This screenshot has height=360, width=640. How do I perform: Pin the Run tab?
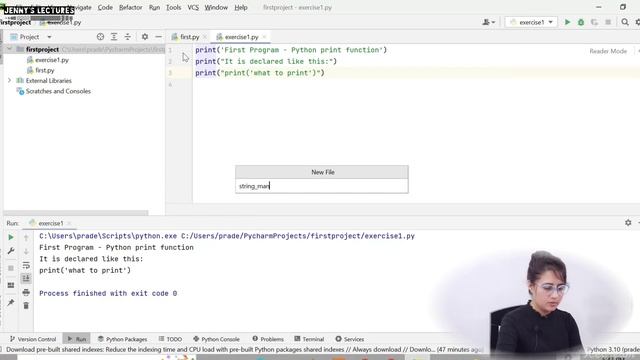click(x=11, y=302)
